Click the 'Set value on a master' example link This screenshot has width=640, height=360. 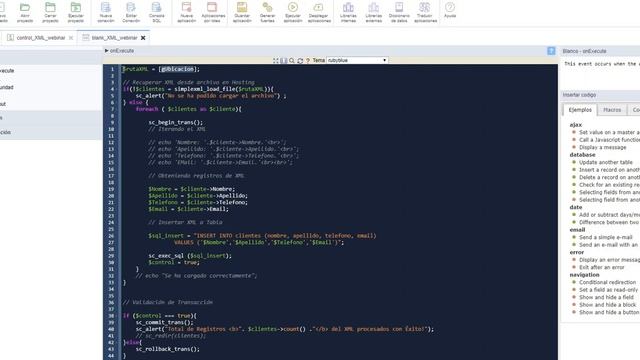[x=609, y=132]
